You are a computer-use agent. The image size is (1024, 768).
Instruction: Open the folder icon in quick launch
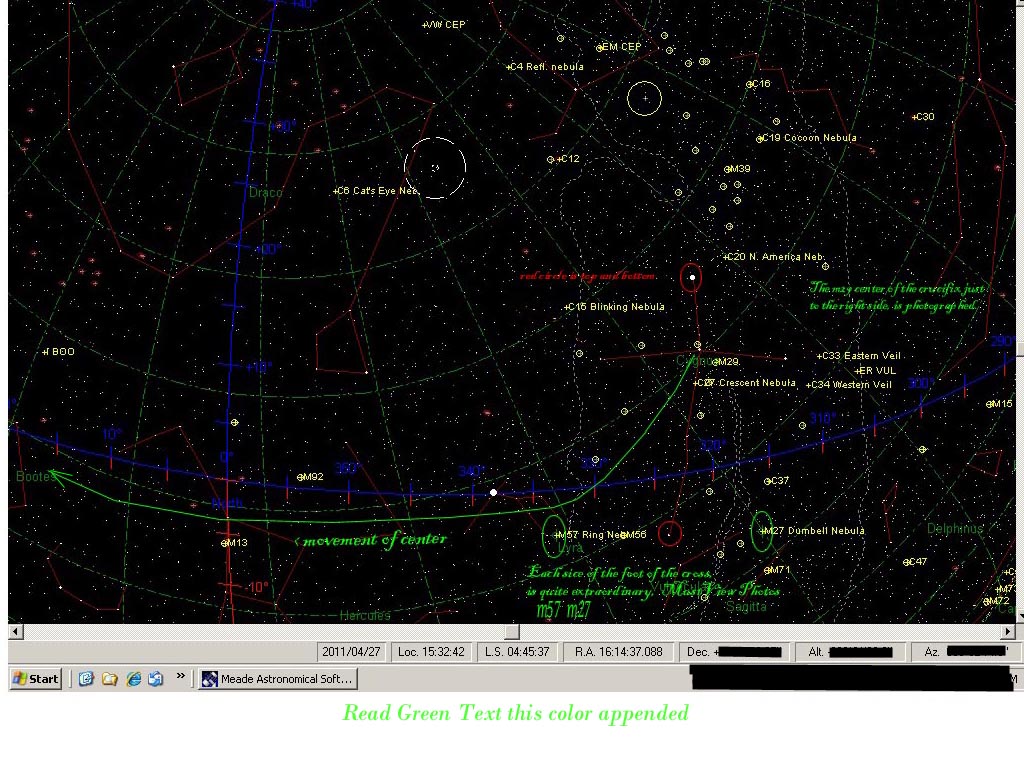[109, 679]
